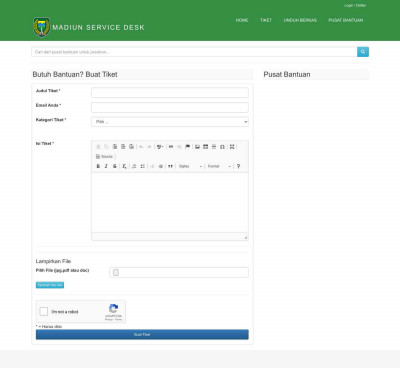Click the increase indent icon

pos(160,166)
